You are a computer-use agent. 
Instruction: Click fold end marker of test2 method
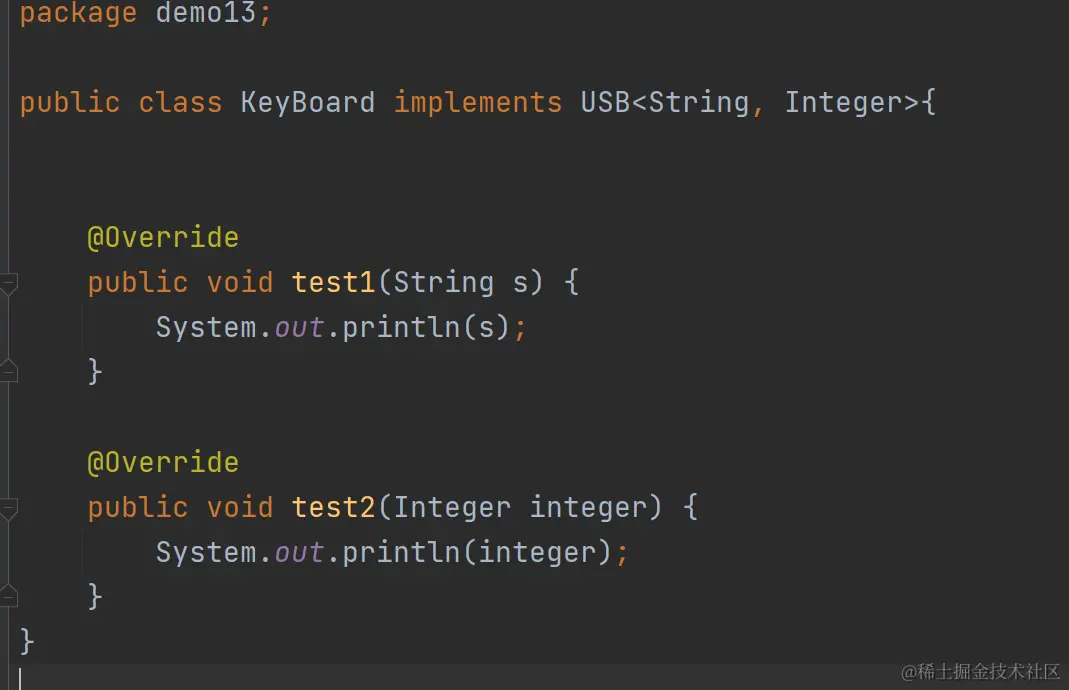click(x=8, y=597)
